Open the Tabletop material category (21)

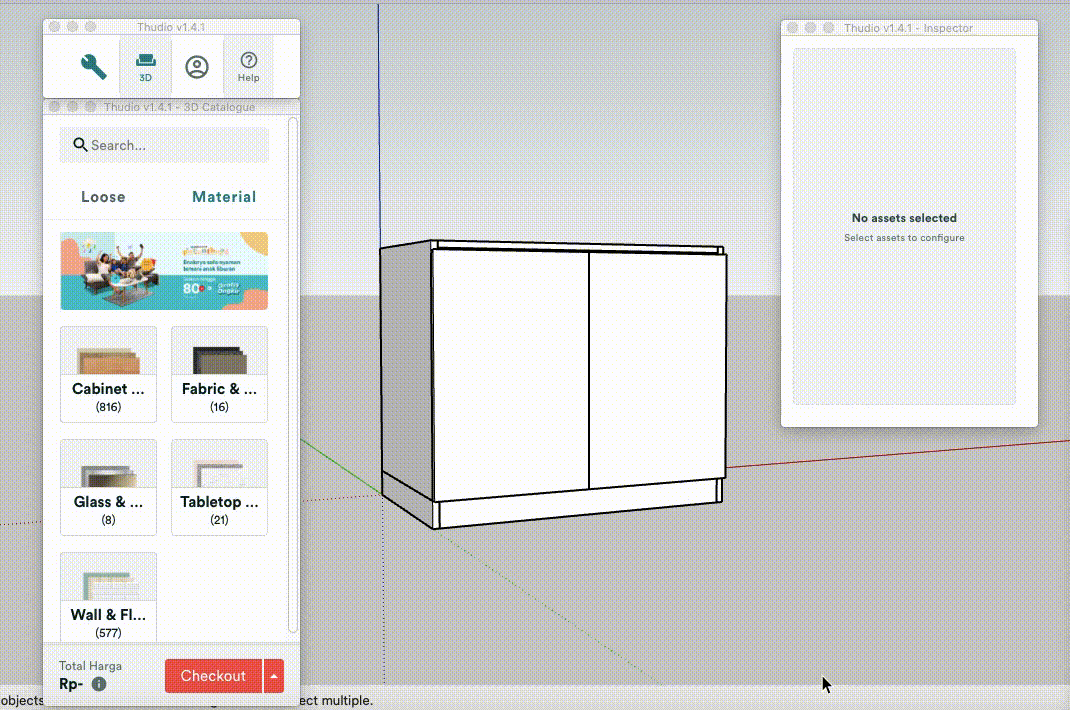[x=219, y=487]
